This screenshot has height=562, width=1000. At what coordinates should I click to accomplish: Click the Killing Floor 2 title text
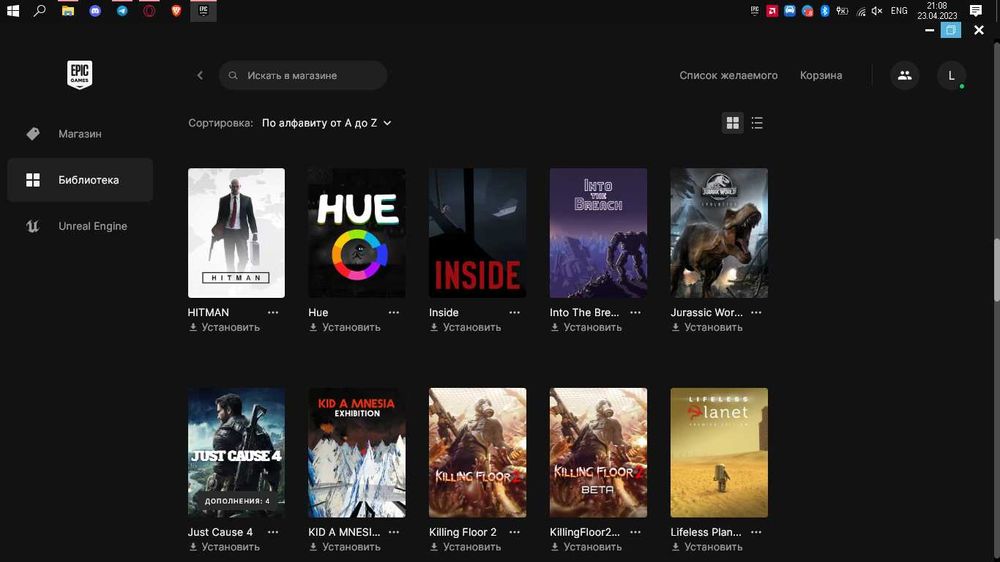462,532
